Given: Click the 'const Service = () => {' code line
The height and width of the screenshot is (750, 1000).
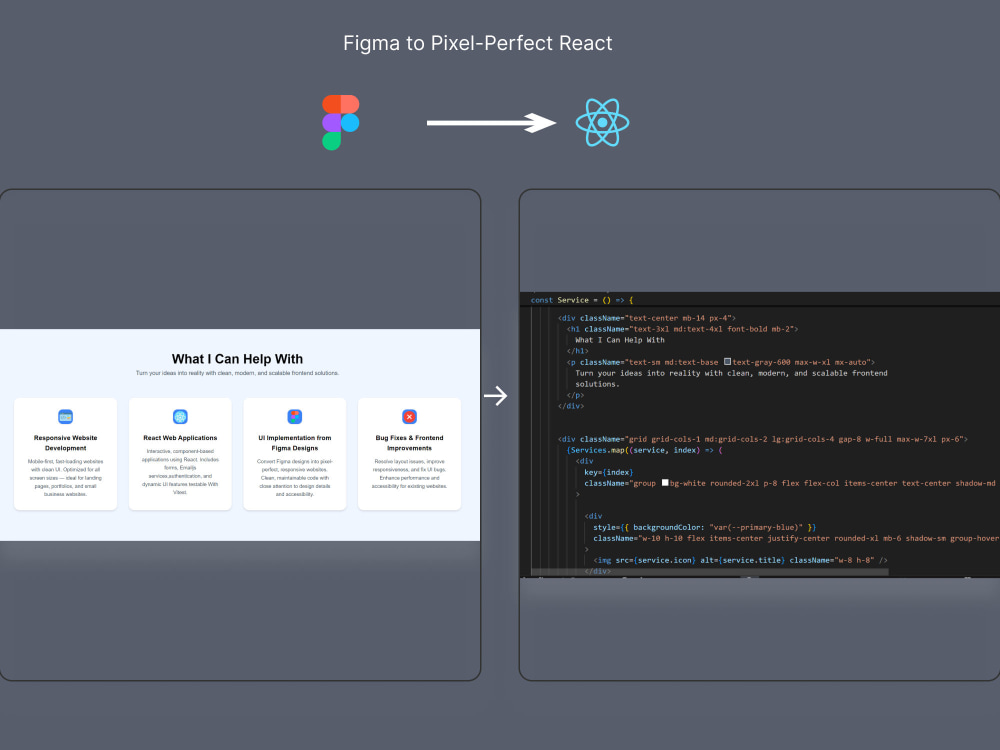Looking at the screenshot, I should click(582, 300).
